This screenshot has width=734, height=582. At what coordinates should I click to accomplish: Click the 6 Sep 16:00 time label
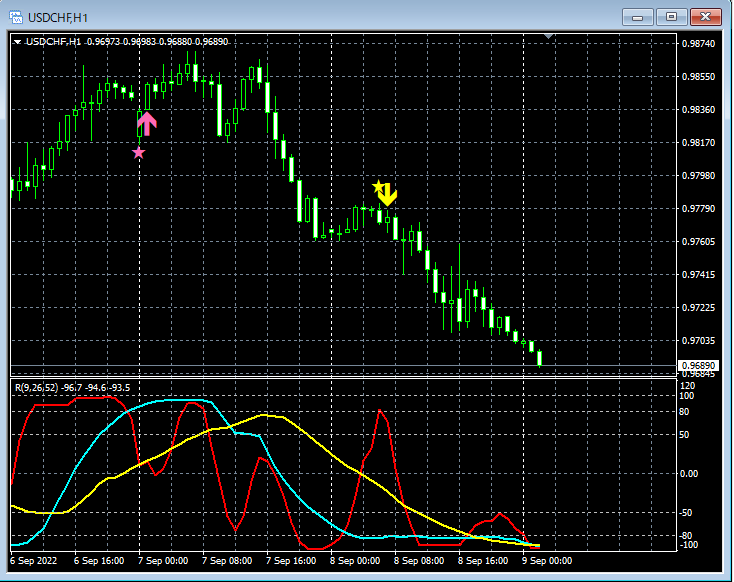pyautogui.click(x=99, y=561)
